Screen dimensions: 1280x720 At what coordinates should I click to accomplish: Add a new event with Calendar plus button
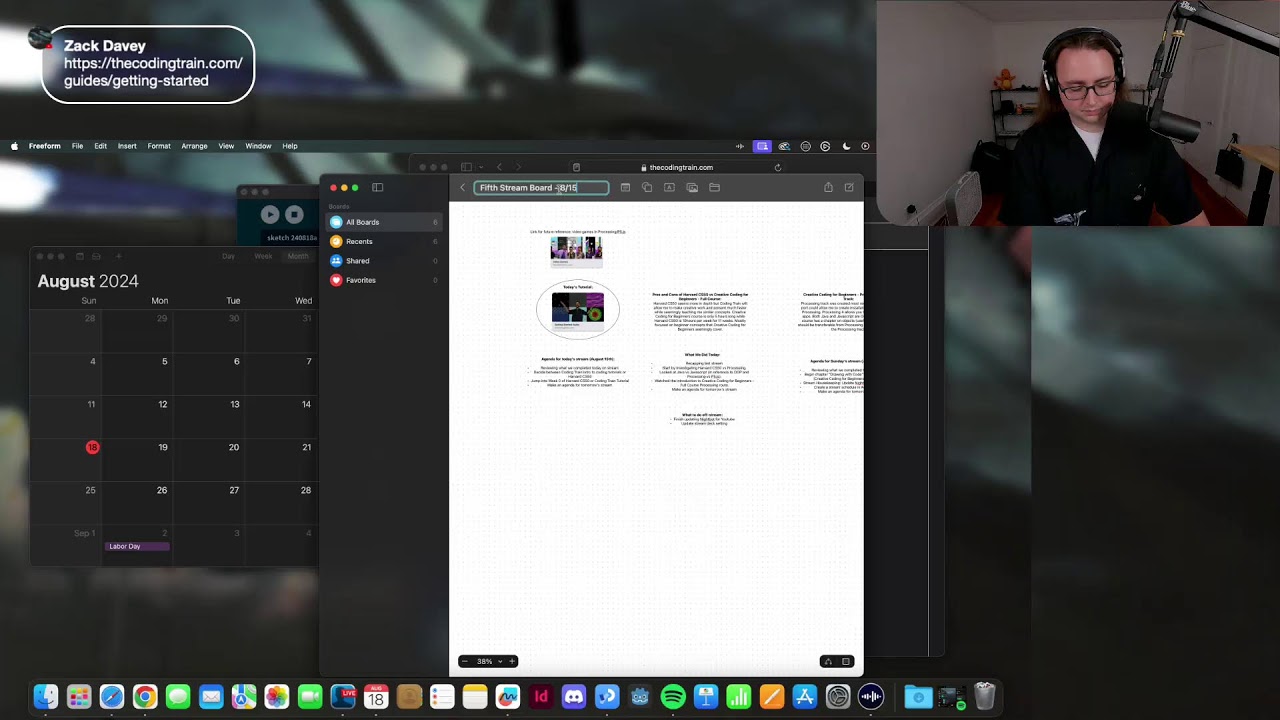click(x=118, y=256)
